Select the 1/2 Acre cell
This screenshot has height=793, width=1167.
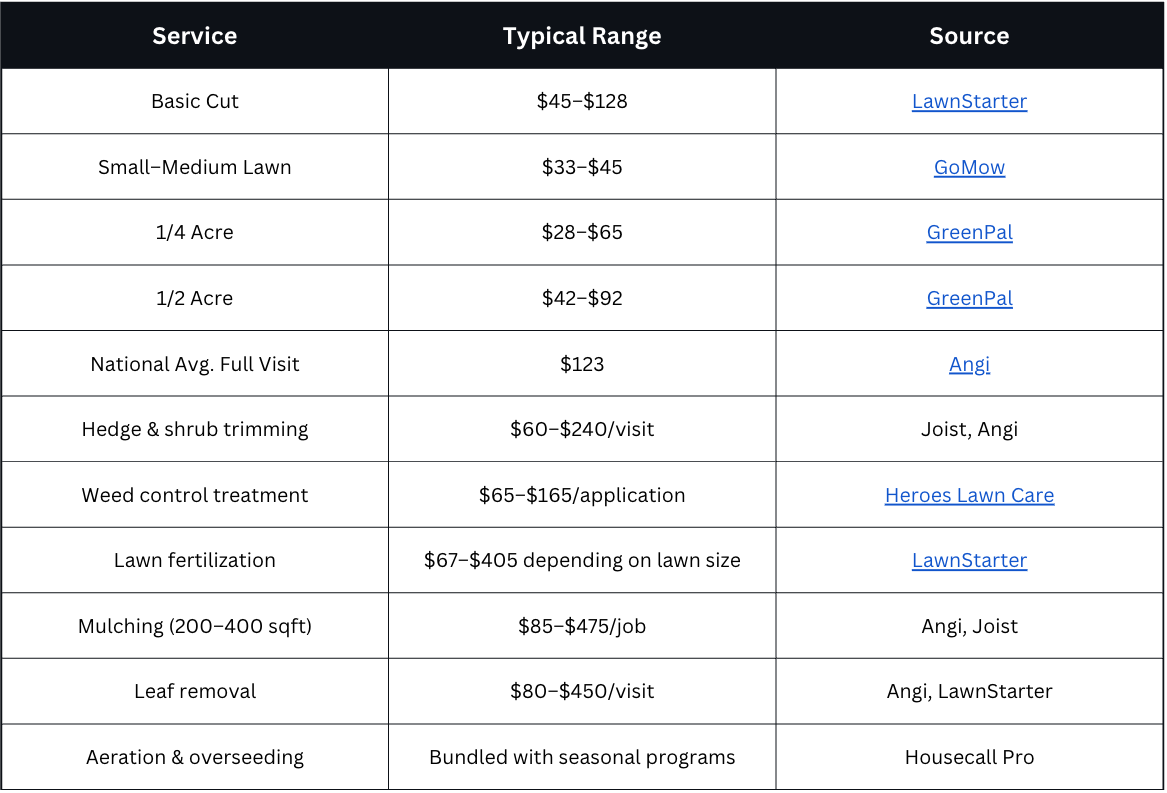tap(195, 298)
